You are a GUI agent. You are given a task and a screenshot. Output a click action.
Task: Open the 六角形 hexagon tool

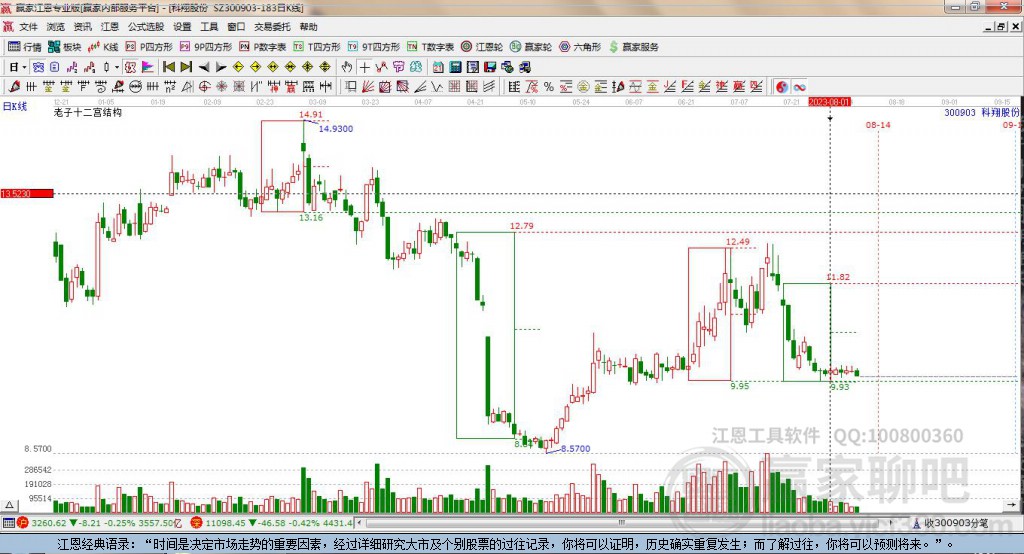580,46
